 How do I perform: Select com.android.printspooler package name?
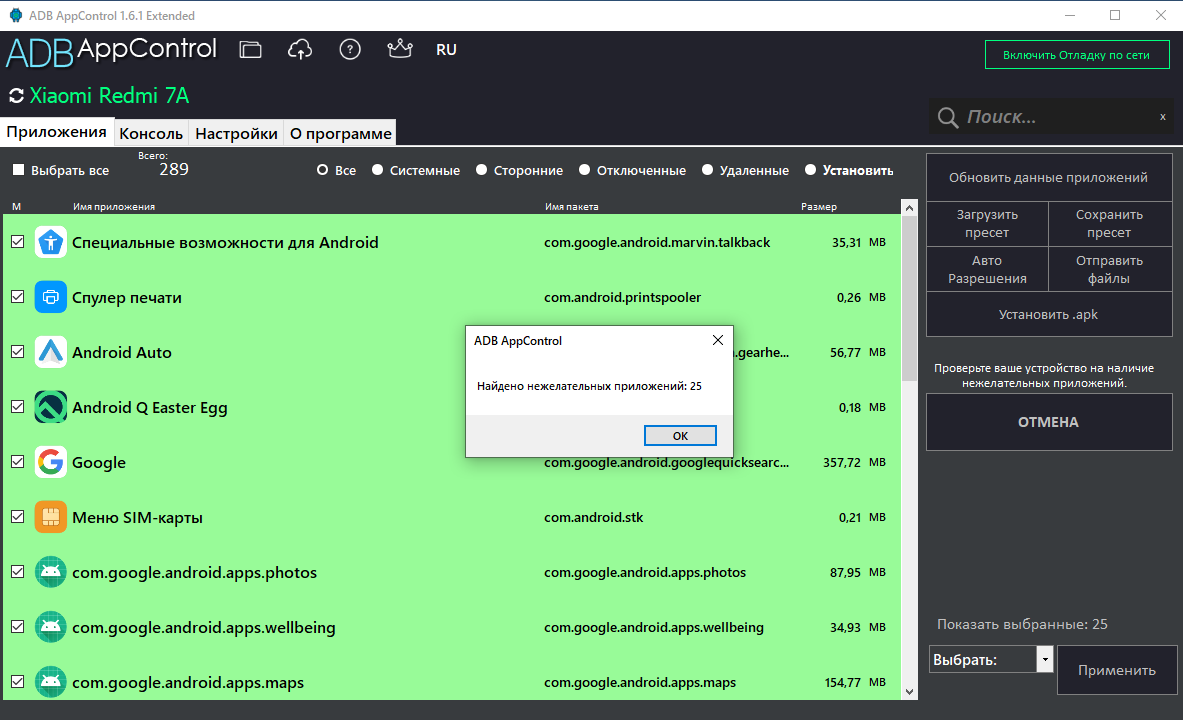click(622, 297)
